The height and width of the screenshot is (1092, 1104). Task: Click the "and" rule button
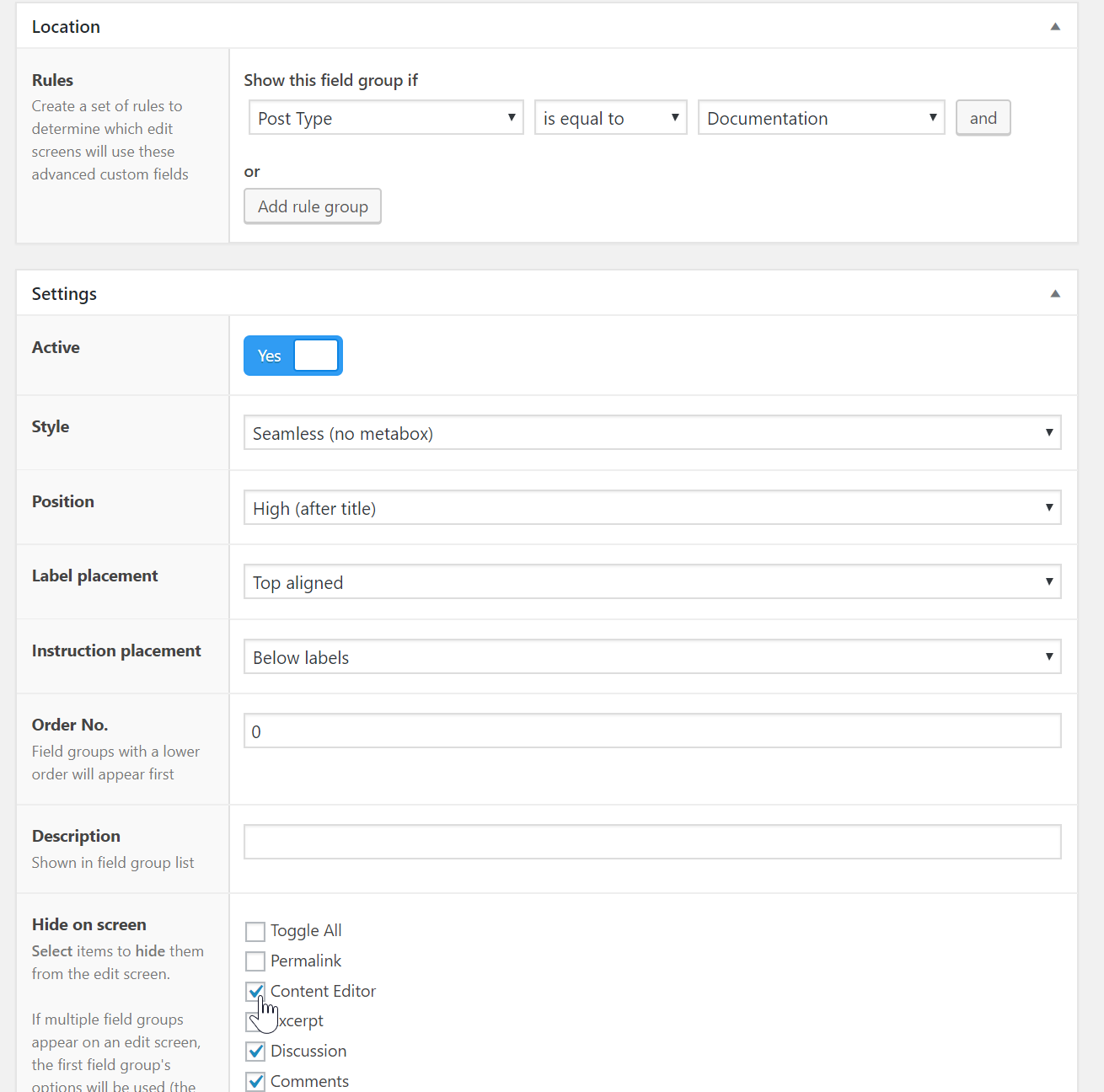[x=983, y=117]
